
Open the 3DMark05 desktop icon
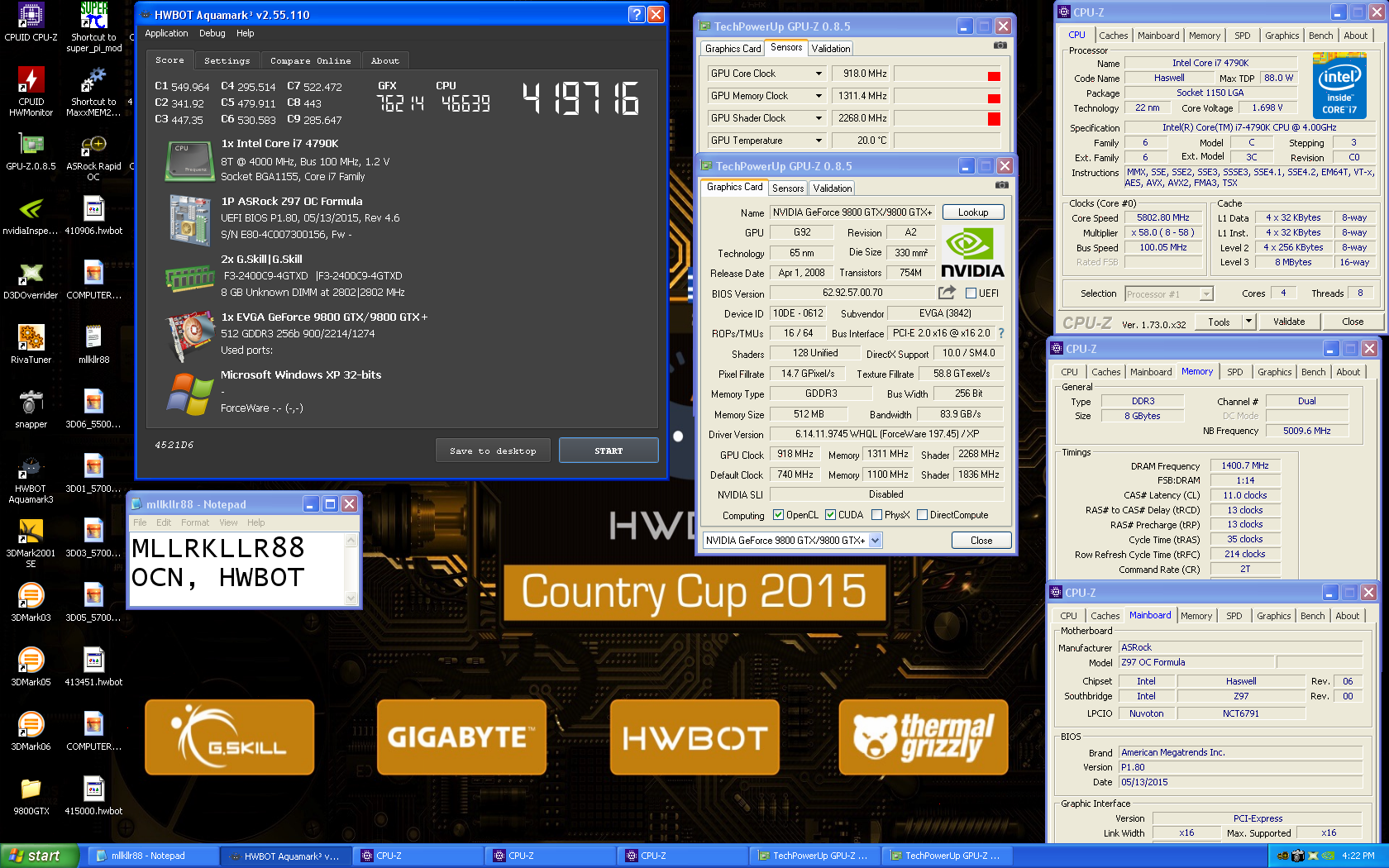click(x=31, y=667)
